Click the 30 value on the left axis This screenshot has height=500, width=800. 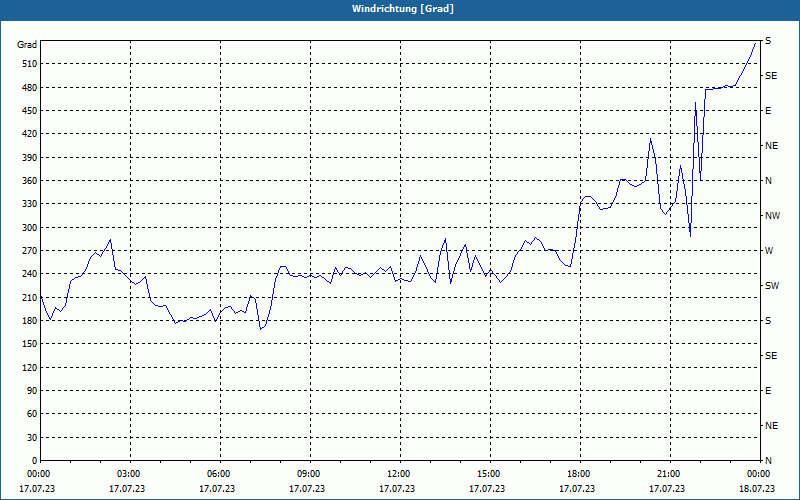pos(32,437)
